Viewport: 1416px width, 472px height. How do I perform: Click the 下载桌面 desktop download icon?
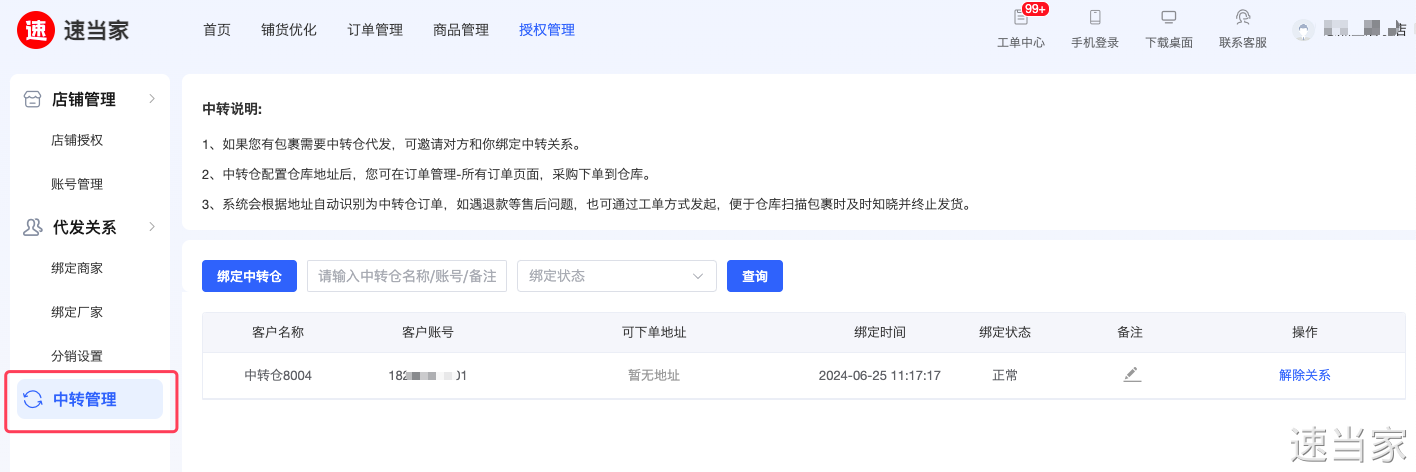[x=1168, y=18]
